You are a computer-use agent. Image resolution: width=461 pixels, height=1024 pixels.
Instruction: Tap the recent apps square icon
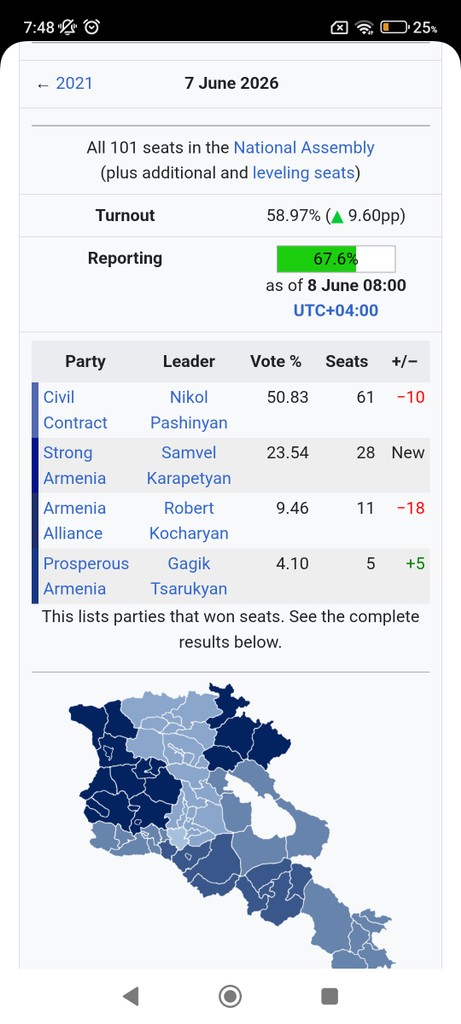click(330, 996)
